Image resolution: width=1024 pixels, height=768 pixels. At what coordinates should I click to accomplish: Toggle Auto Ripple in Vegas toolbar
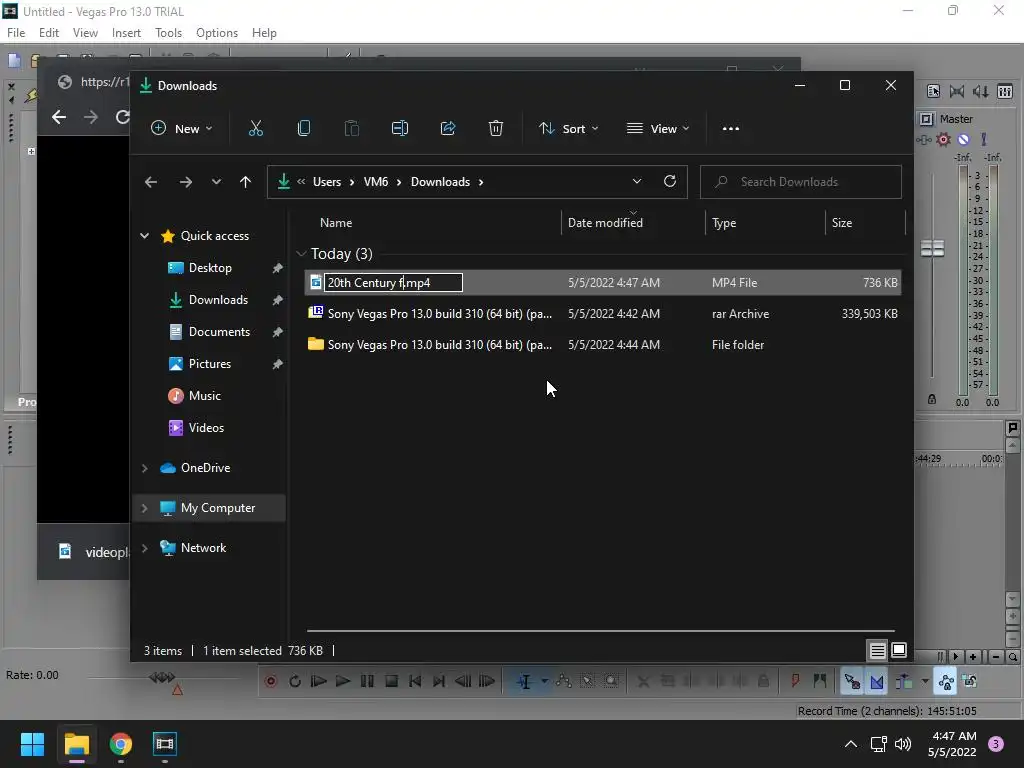click(x=904, y=682)
